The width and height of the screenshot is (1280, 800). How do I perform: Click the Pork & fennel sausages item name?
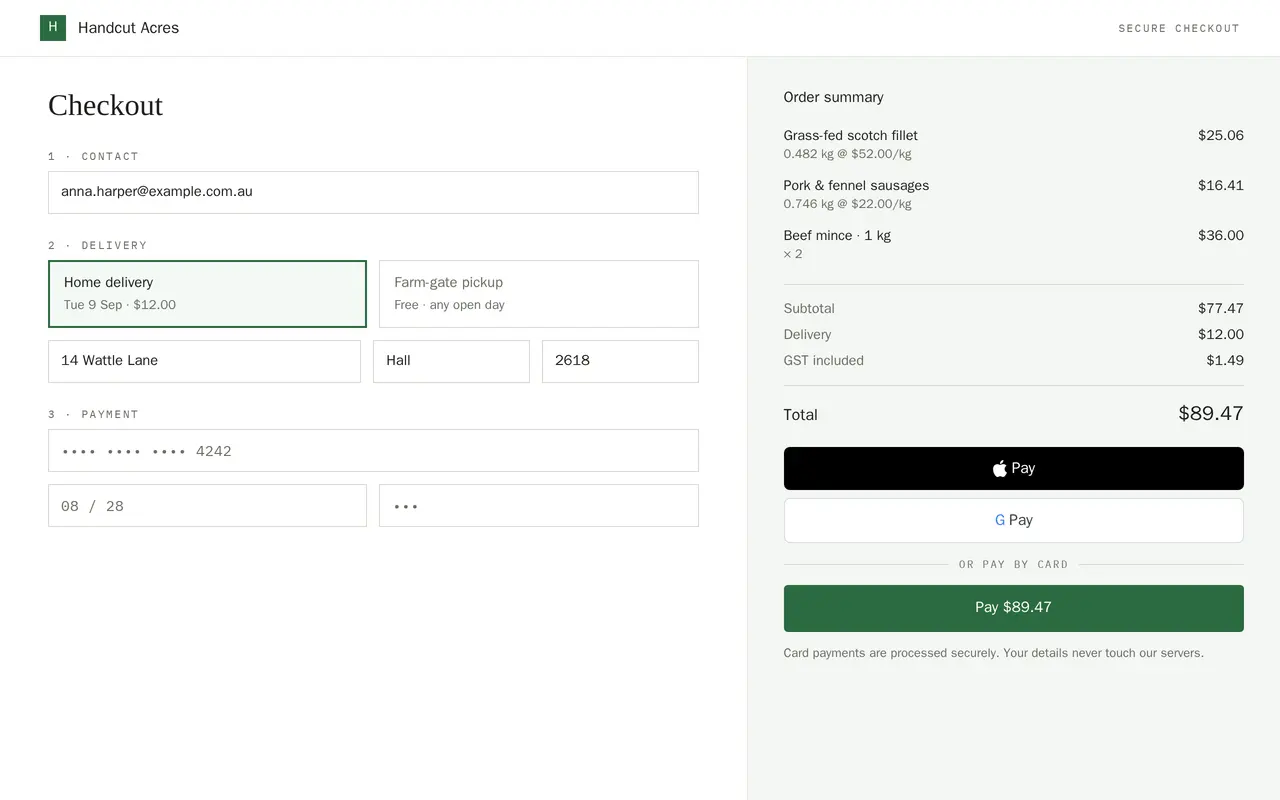tap(856, 185)
